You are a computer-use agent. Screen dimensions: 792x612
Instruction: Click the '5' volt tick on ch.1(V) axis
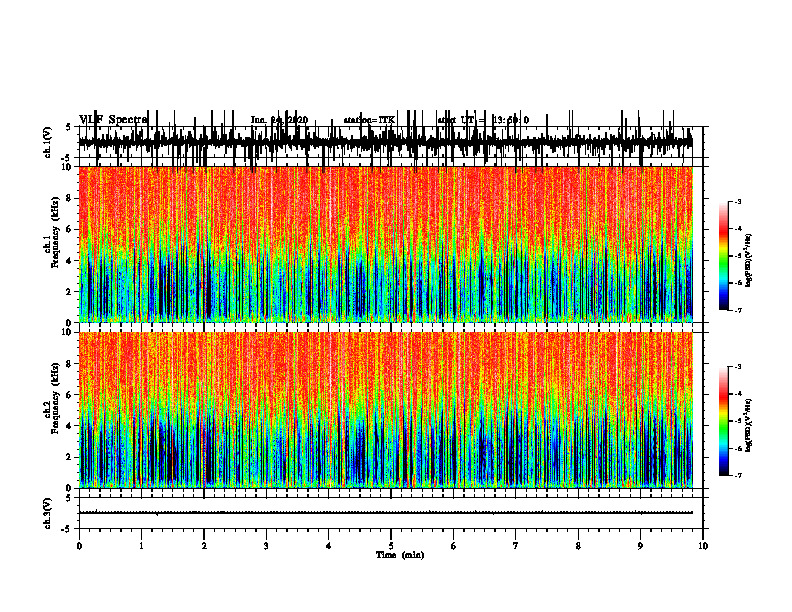(69, 128)
